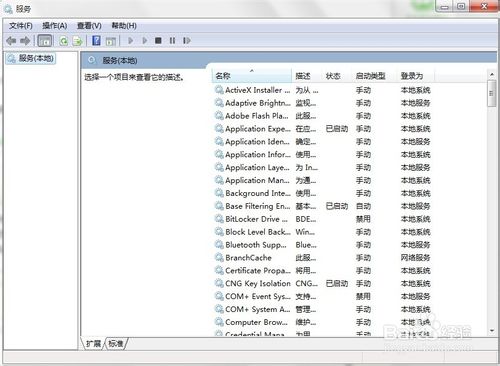Select the COM+ Event System service
This screenshot has height=366, width=500.
point(323,296)
